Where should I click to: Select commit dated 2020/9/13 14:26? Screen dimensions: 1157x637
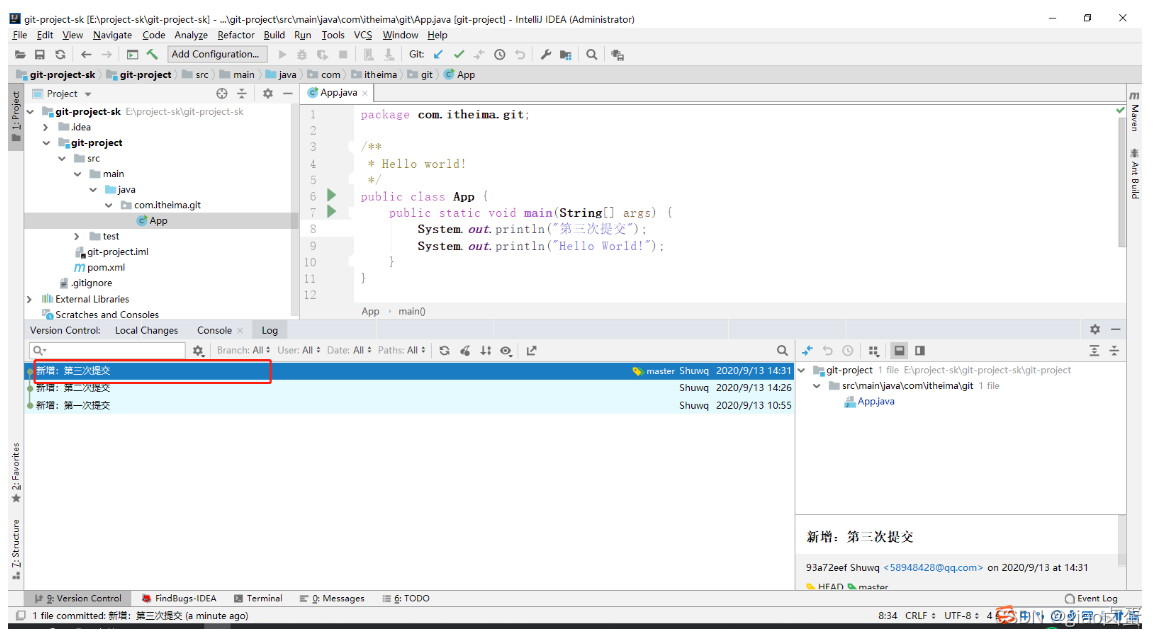coord(410,388)
